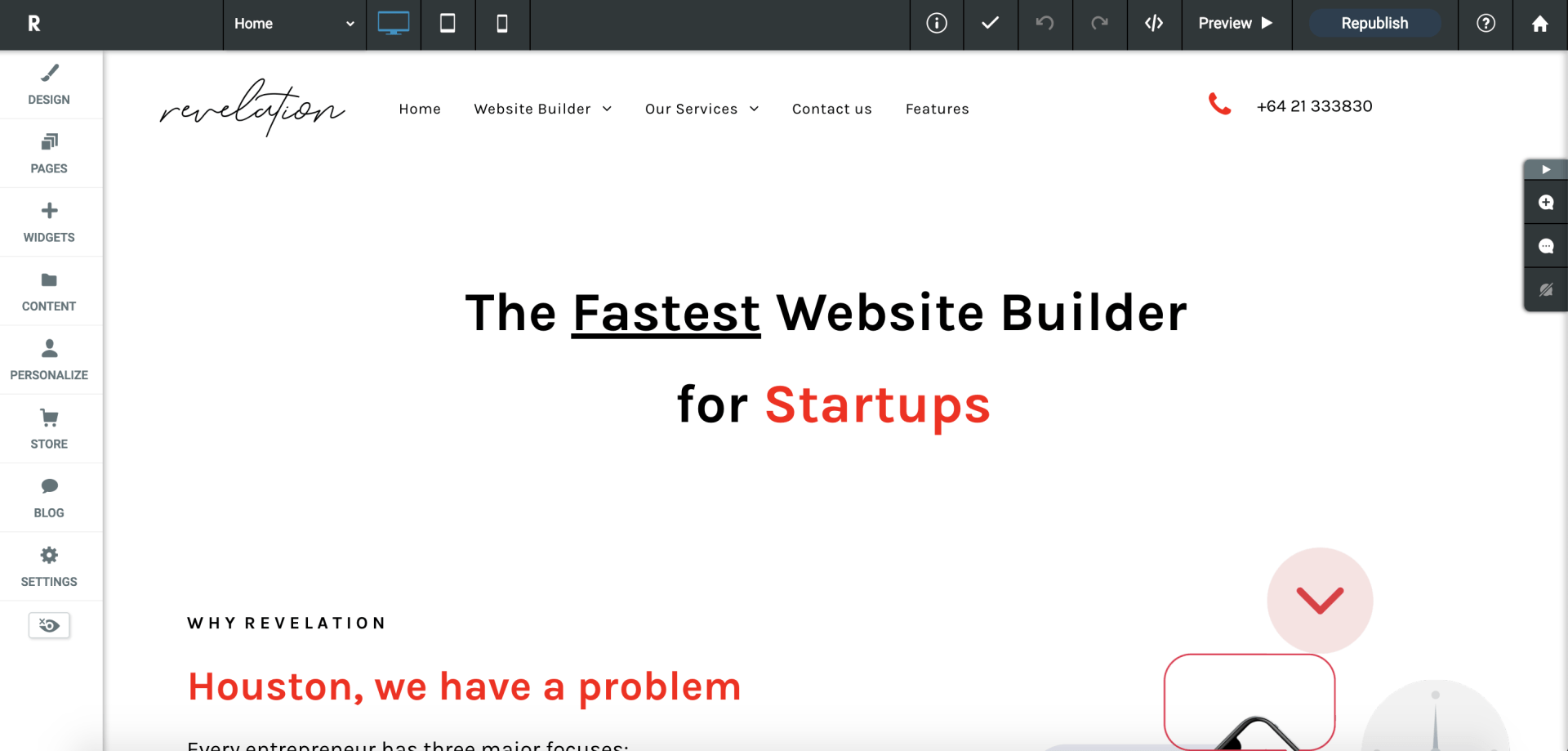Open the Content panel
Viewport: 1568px width, 751px height.
pos(49,292)
